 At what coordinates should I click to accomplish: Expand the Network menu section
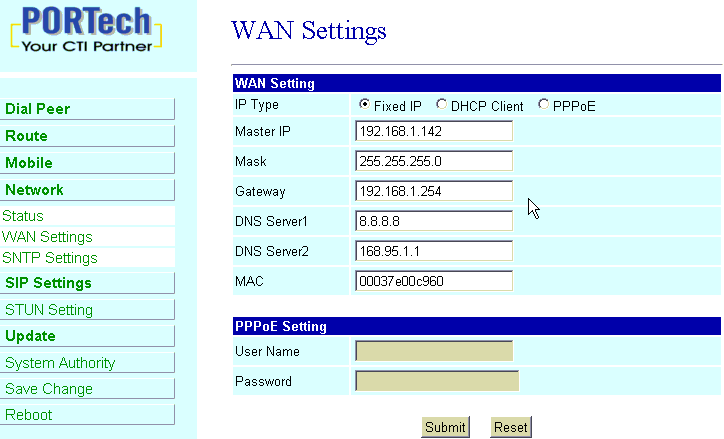pos(87,190)
